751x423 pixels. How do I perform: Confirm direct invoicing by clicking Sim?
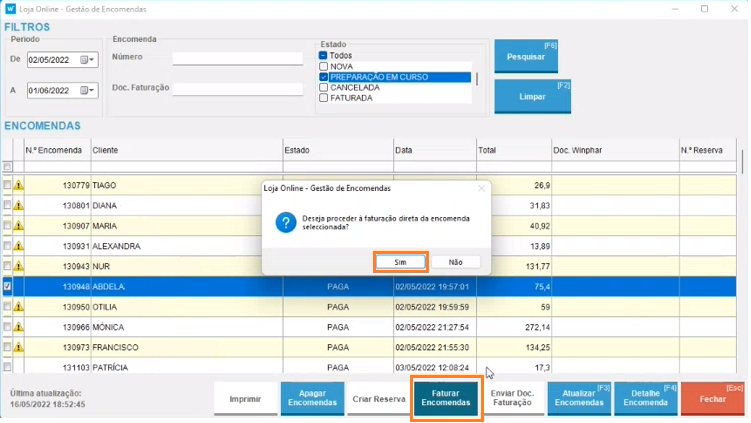tap(401, 262)
